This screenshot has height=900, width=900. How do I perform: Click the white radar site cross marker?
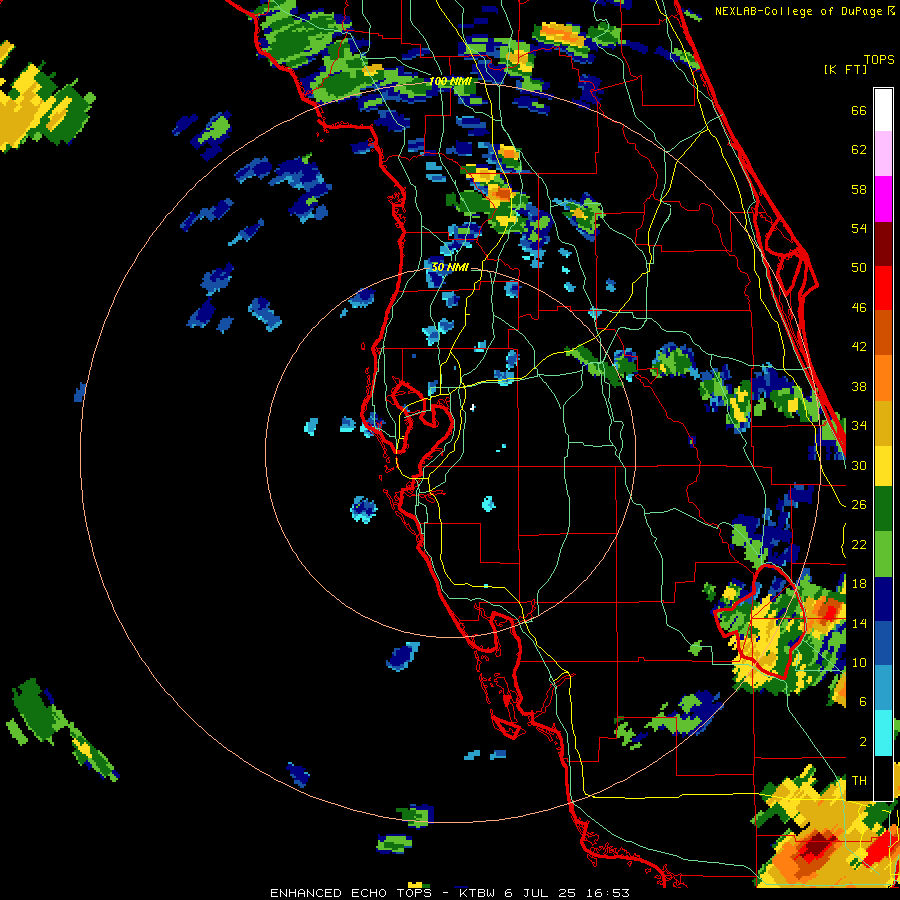coord(472,408)
